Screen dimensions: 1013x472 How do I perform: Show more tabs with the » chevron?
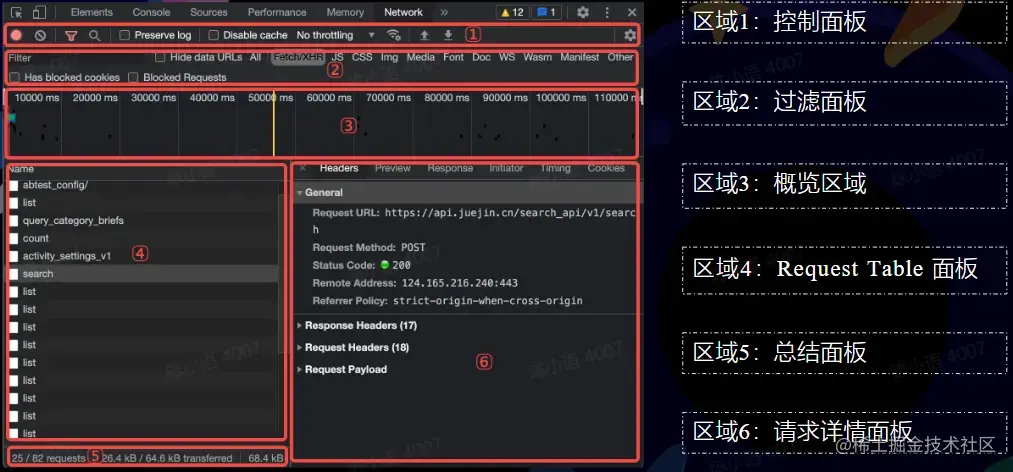click(444, 12)
